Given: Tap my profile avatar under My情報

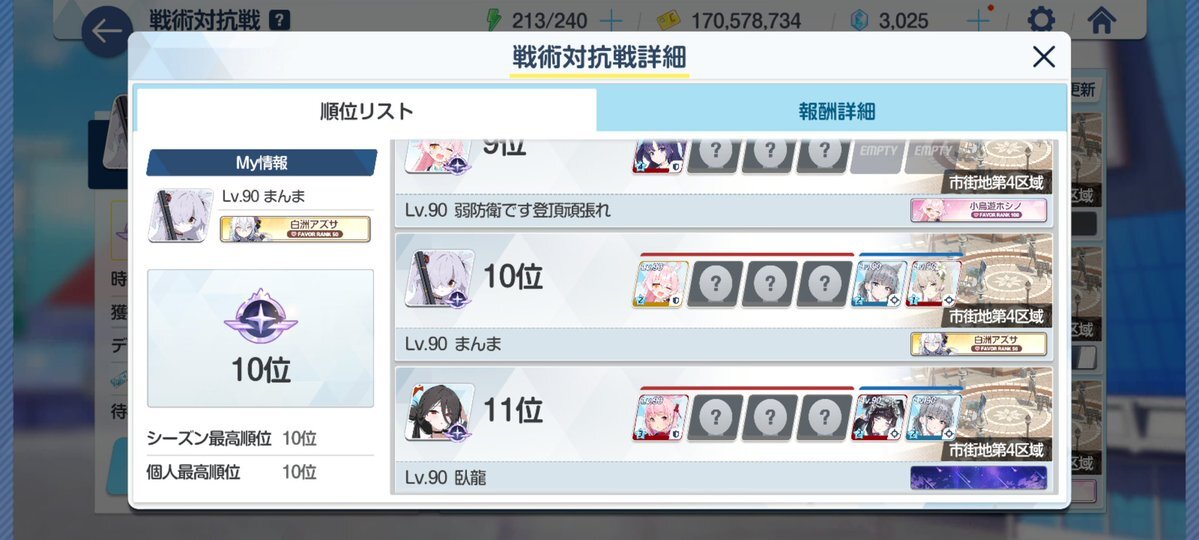Looking at the screenshot, I should pyautogui.click(x=180, y=216).
